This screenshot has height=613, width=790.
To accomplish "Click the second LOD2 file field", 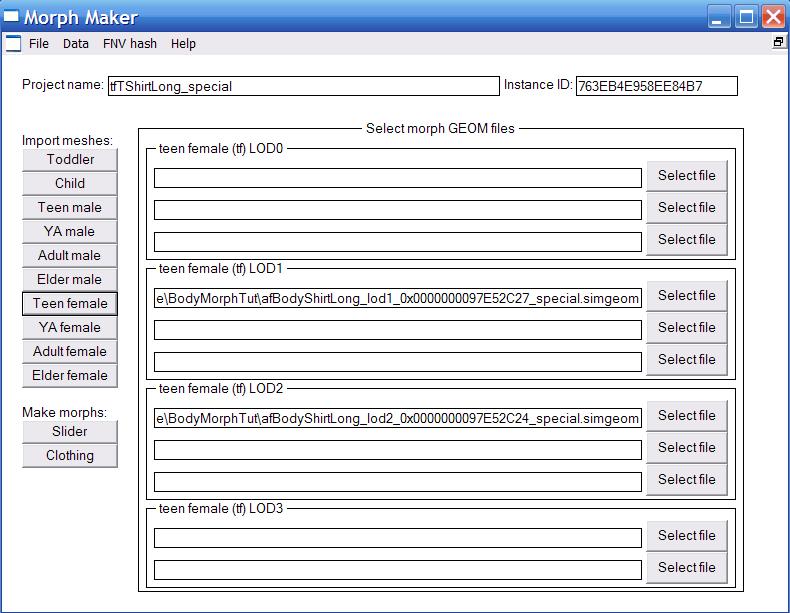I will 398,450.
